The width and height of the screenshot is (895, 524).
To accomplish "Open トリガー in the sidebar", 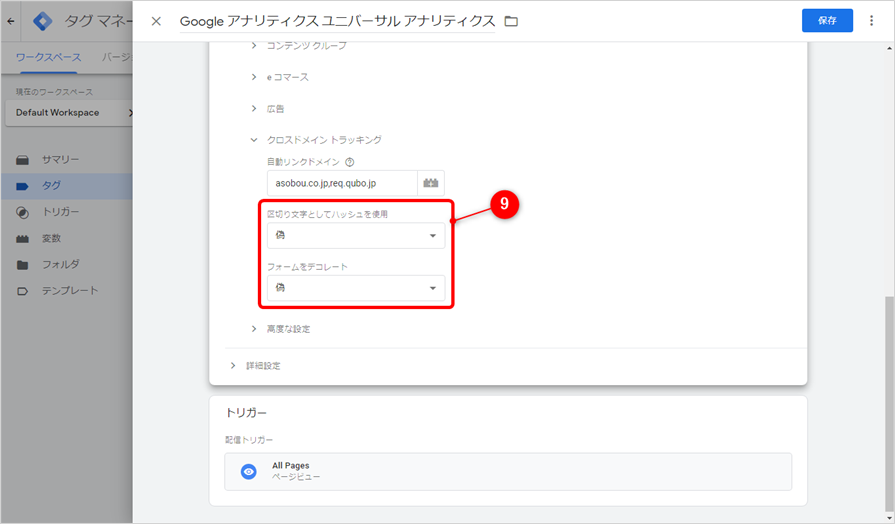I will click(x=67, y=212).
